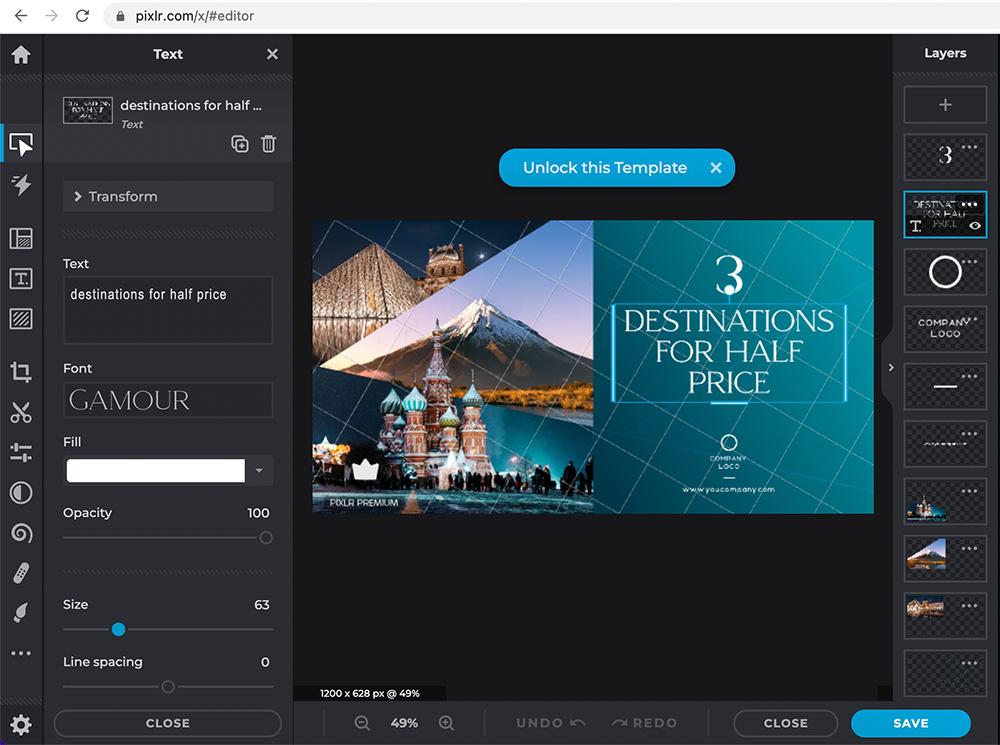Image resolution: width=1000 pixels, height=745 pixels.
Task: Click the Opacity slider handle
Action: click(x=266, y=538)
